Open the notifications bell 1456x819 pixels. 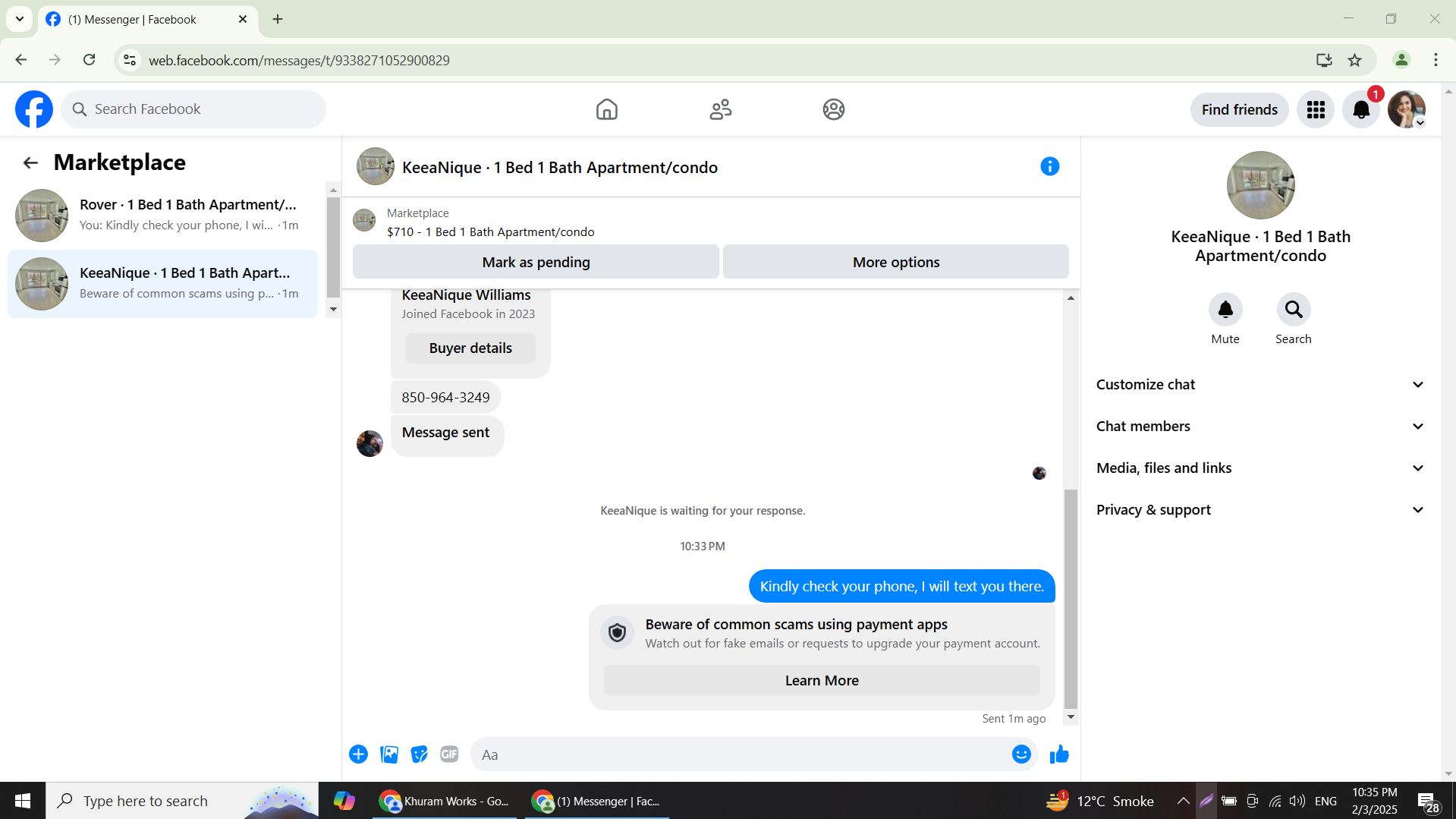coord(1361,109)
